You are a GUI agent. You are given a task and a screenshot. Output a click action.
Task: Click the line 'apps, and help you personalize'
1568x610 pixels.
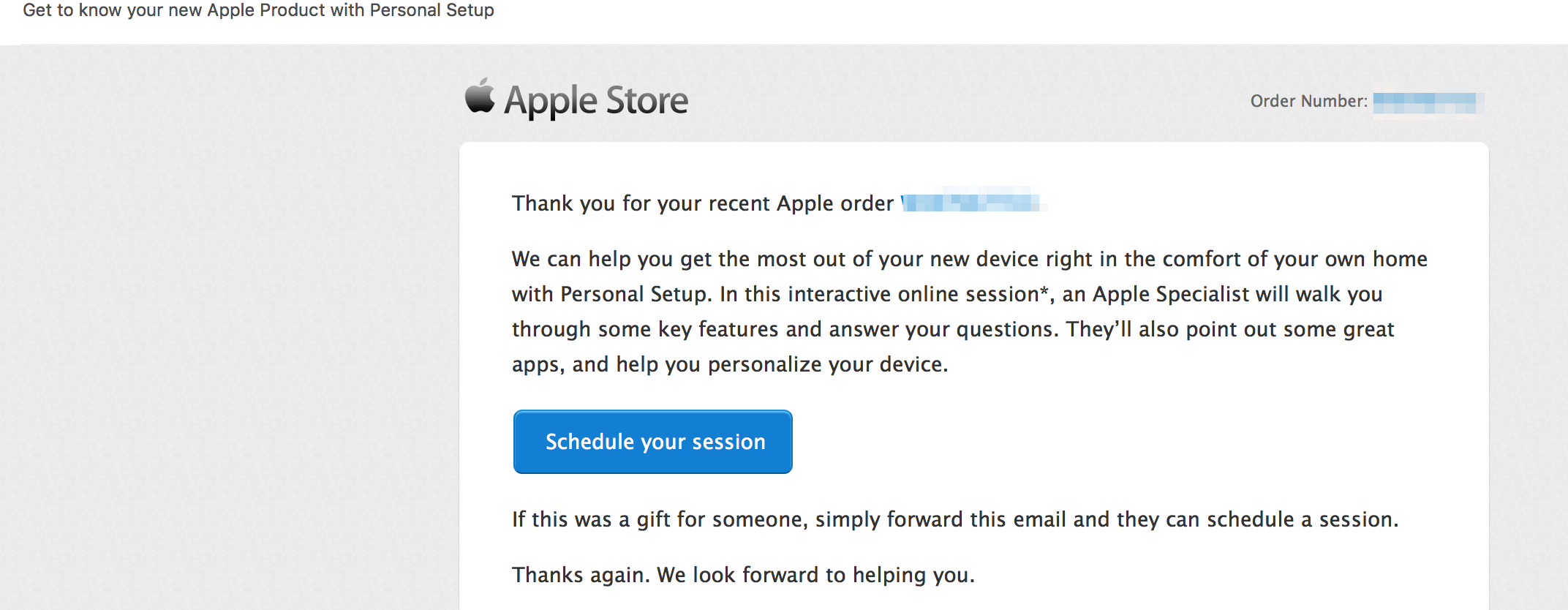[x=730, y=364]
